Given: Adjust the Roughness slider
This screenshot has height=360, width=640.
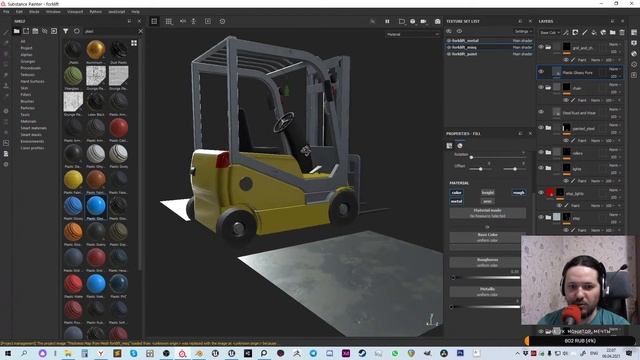Looking at the screenshot, I should (486, 278).
